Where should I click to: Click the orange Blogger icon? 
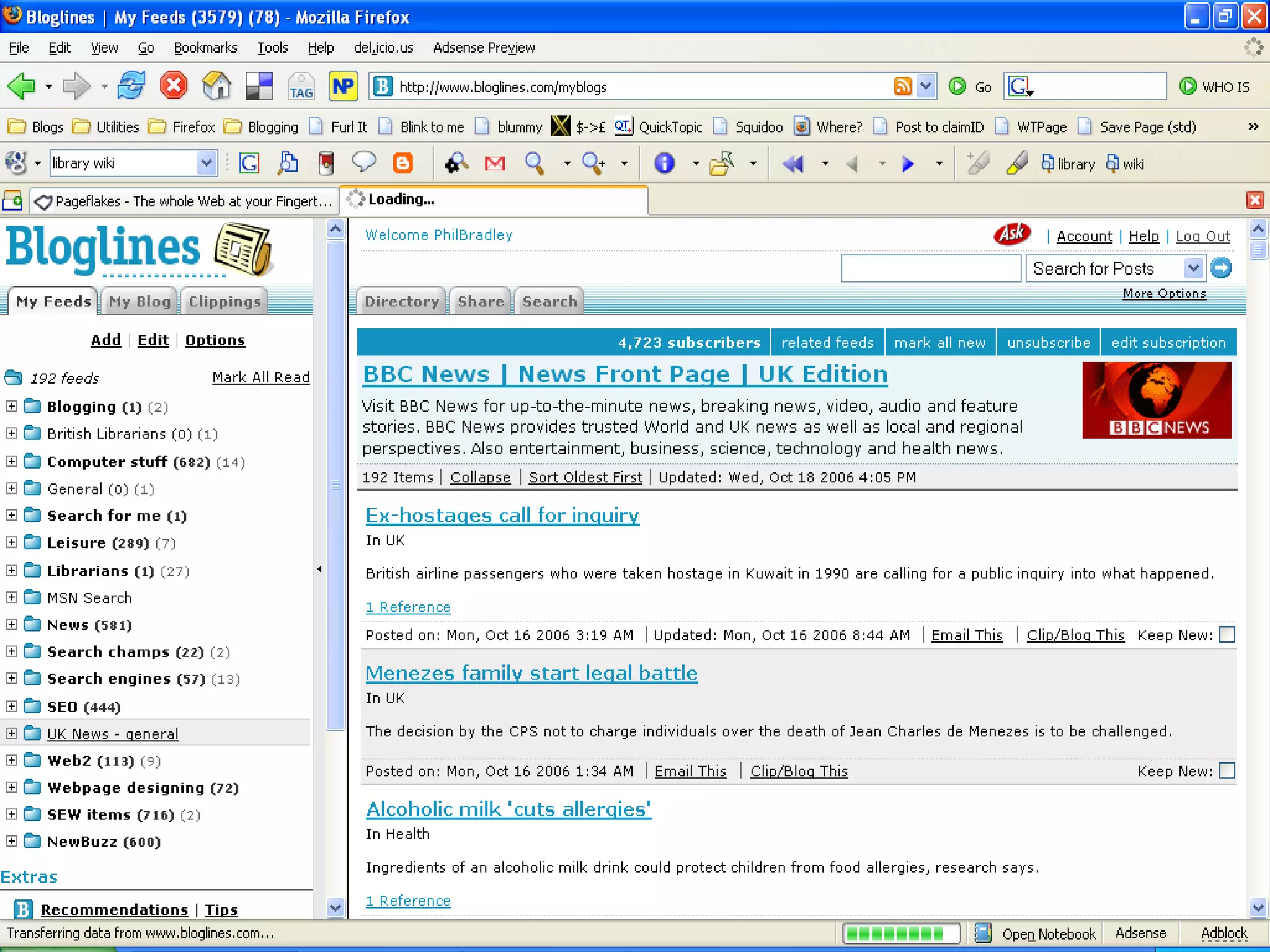coord(403,164)
